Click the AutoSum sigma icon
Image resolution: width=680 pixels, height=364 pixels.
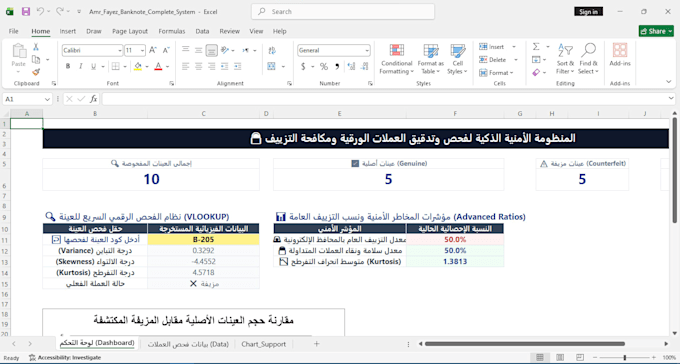pos(536,46)
